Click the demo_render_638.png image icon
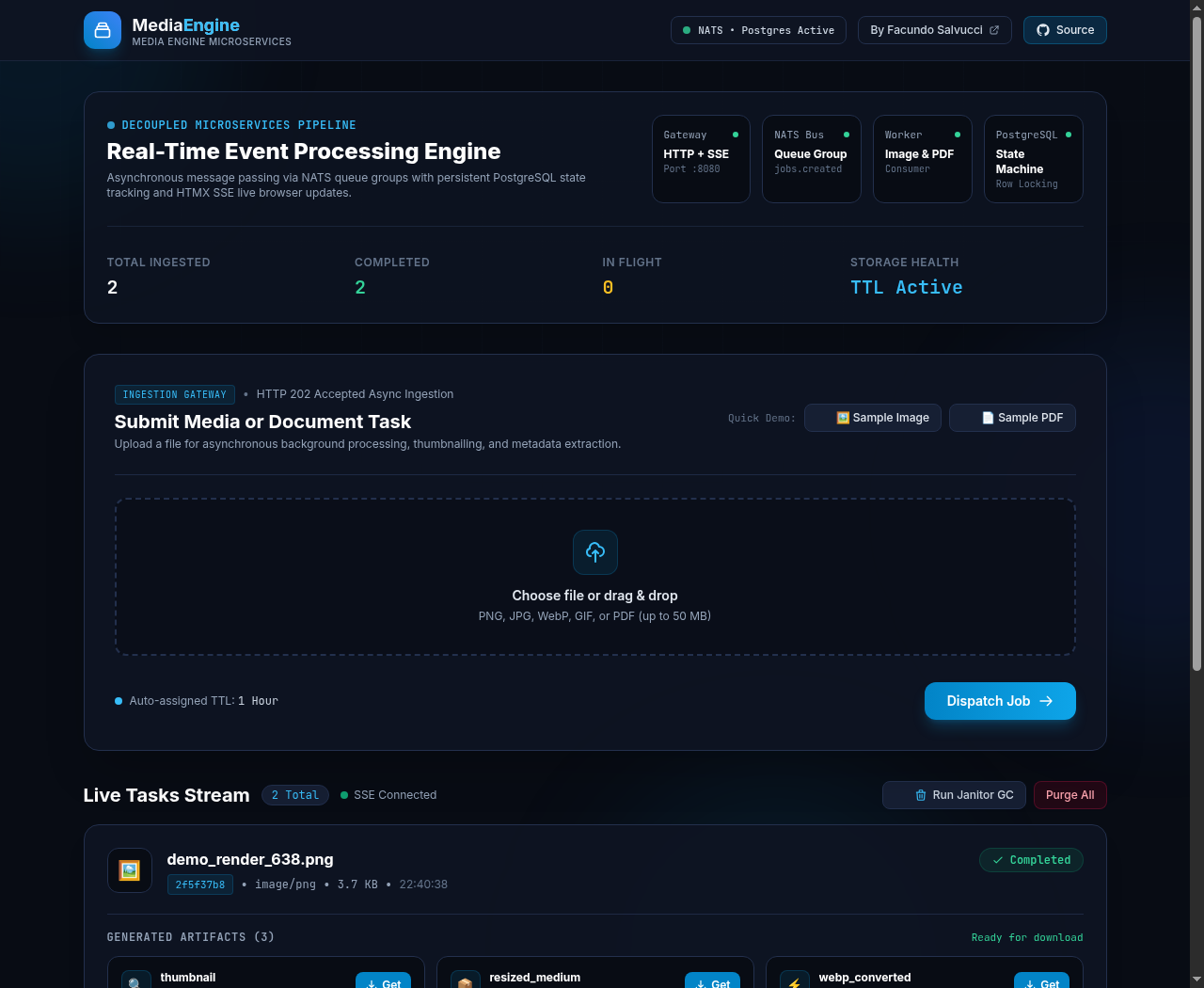The image size is (1204, 988). click(130, 870)
